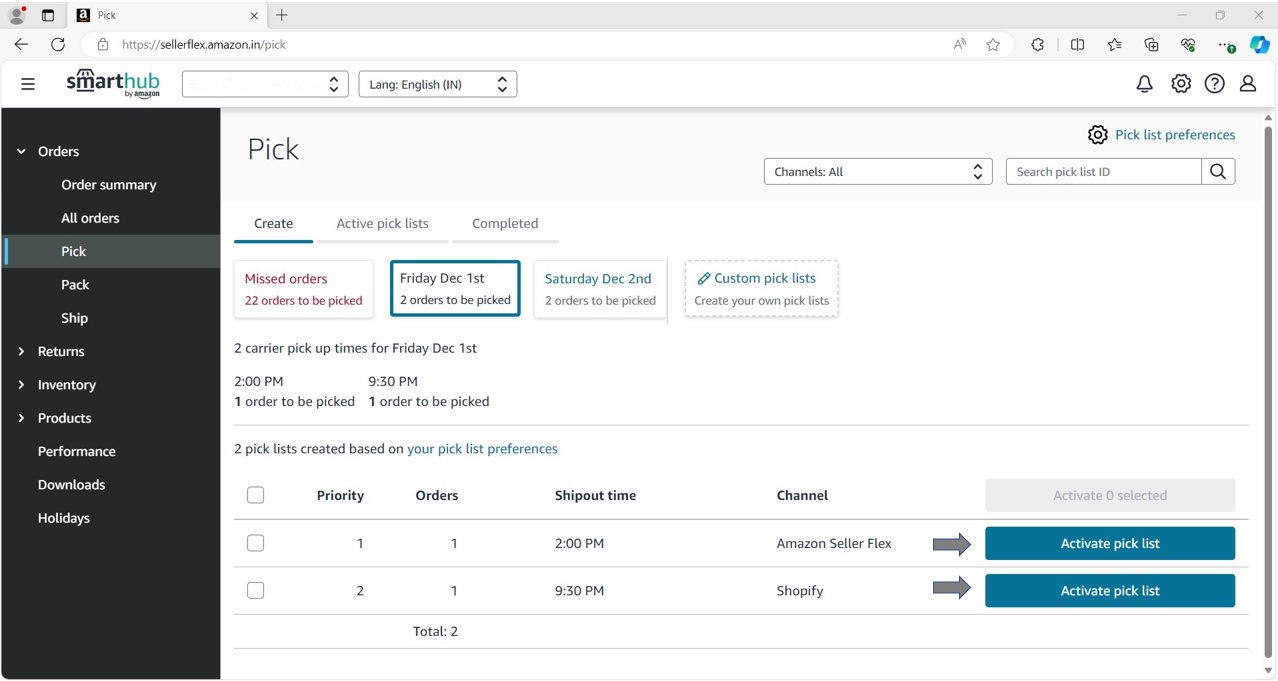Open the Lang: English (IN) dropdown
This screenshot has width=1278, height=681.
click(438, 84)
